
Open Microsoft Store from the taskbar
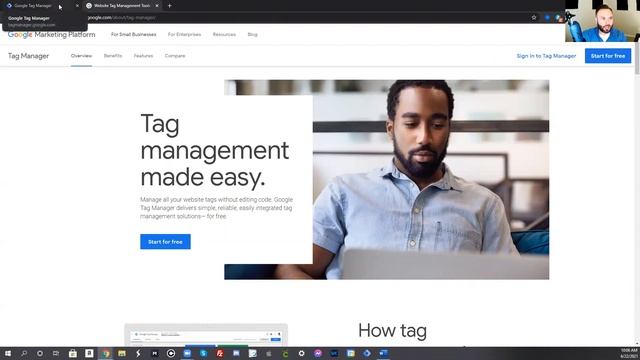(73, 353)
